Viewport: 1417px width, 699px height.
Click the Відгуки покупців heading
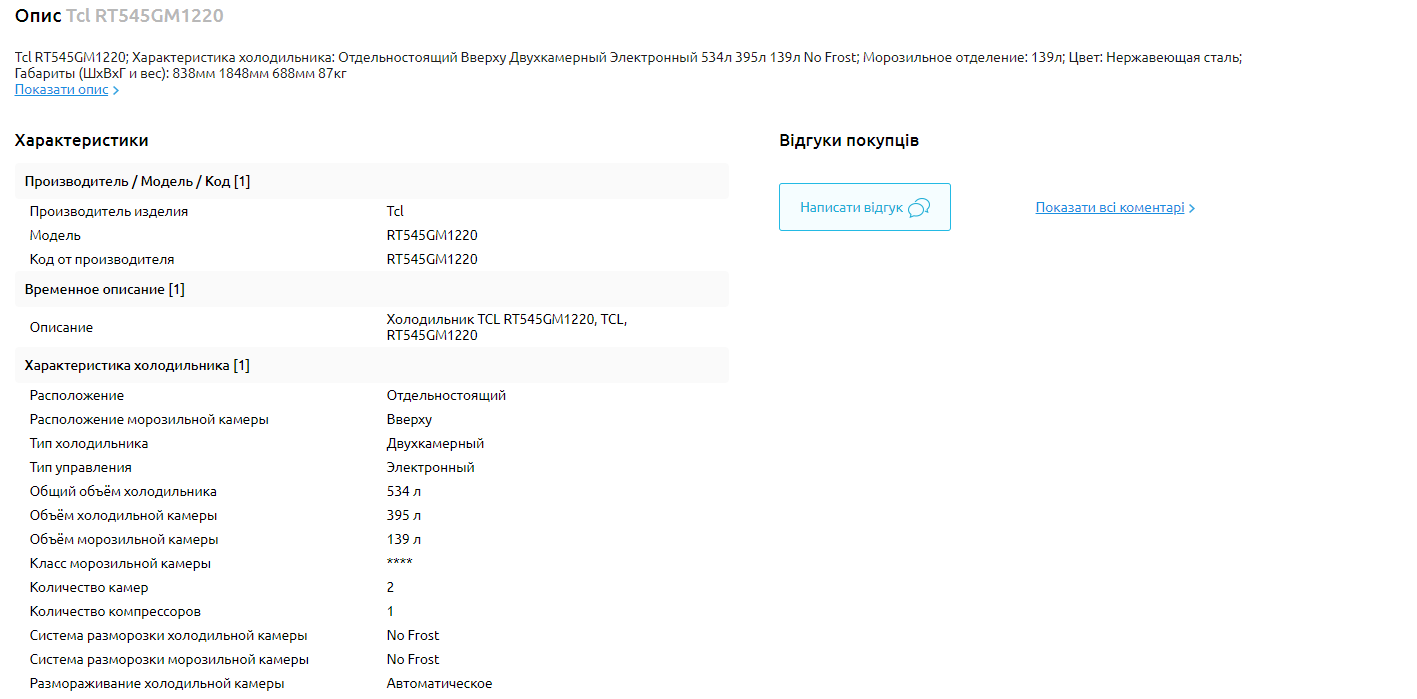848,141
